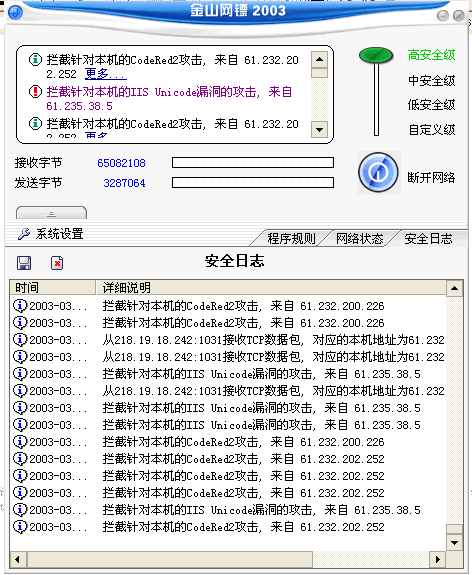Select purple IIS Unicode alert from 61.235.38.5
Viewport: 472px width, 575px height.
pyautogui.click(x=169, y=99)
